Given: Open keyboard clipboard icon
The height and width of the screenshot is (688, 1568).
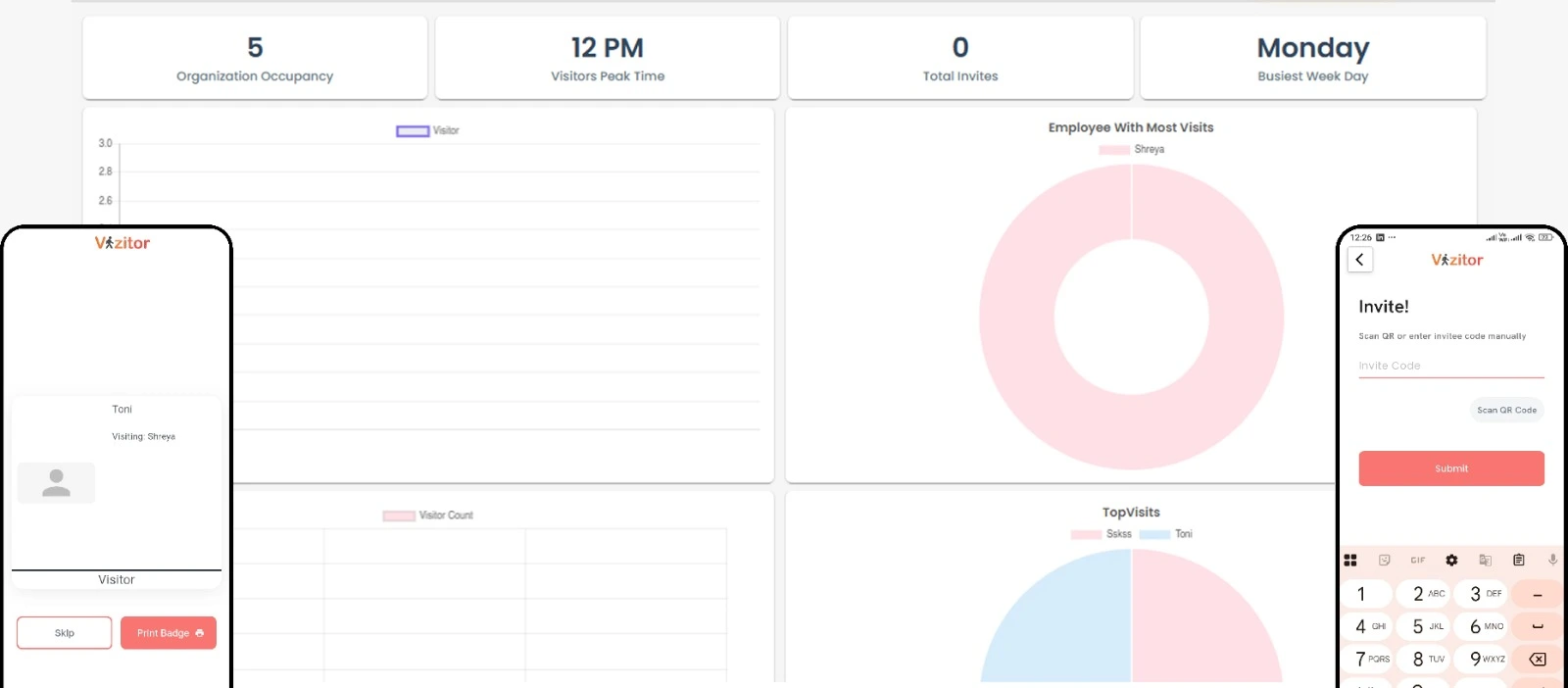Looking at the screenshot, I should point(1519,561).
